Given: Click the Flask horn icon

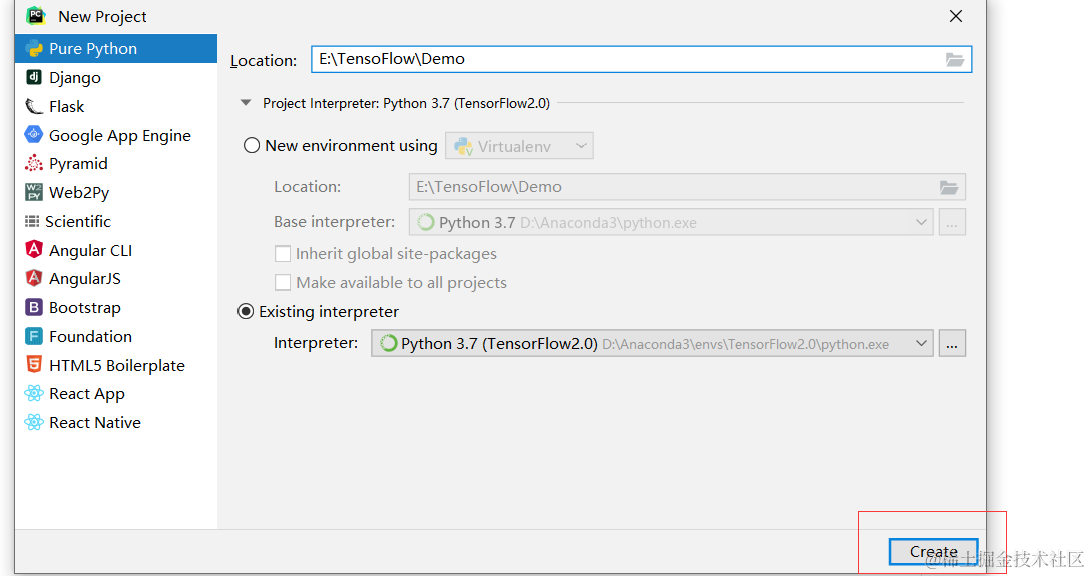Looking at the screenshot, I should 33,106.
